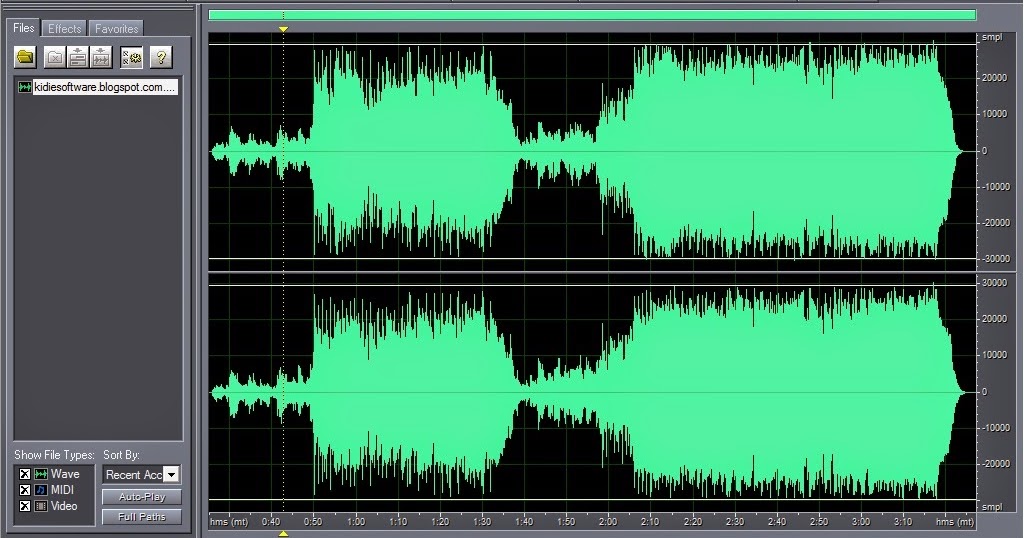Click 2:10 on the time ruler
This screenshot has height=538, width=1024.
(x=650, y=522)
